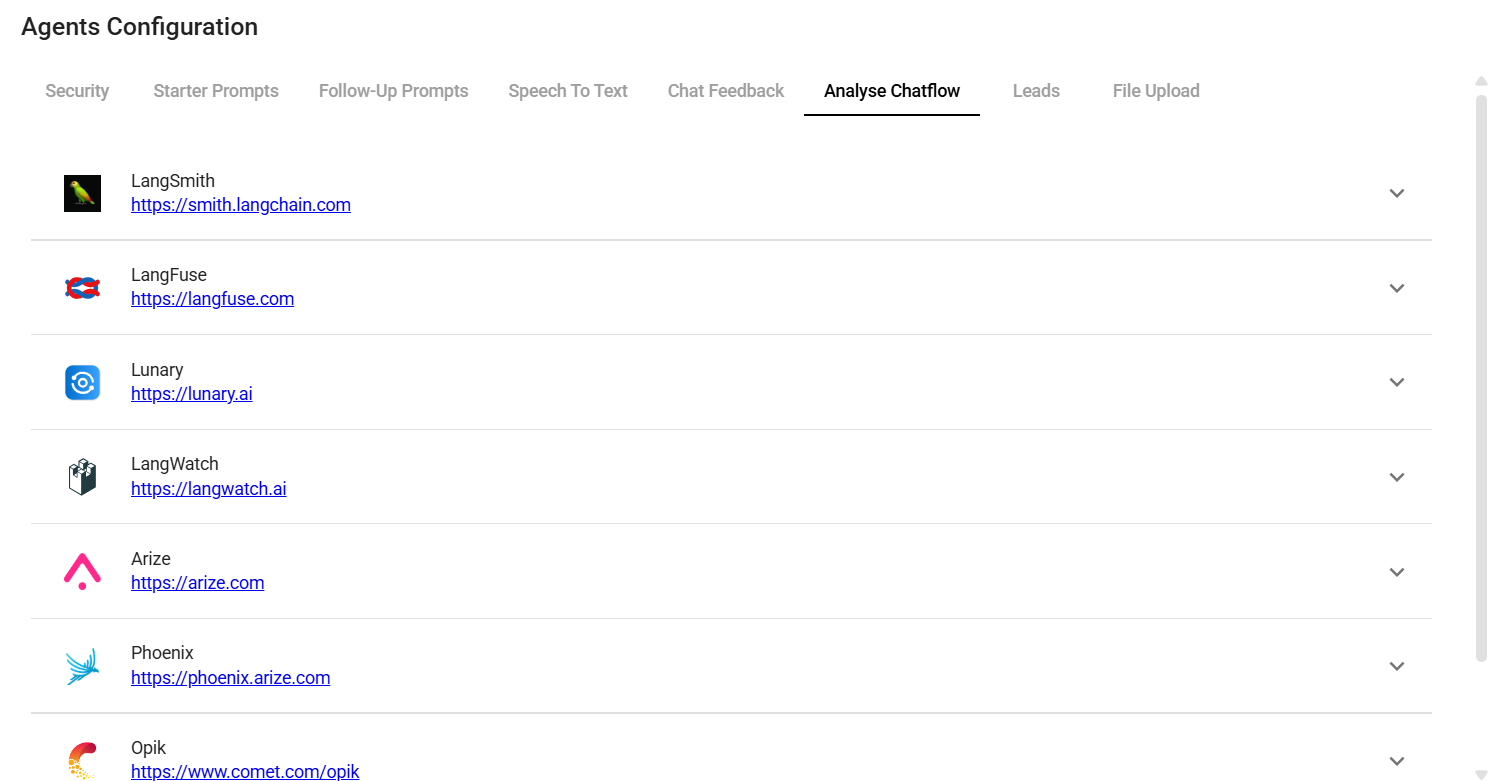Expand the Opik configuration section
The height and width of the screenshot is (781, 1489).
pyautogui.click(x=1396, y=760)
